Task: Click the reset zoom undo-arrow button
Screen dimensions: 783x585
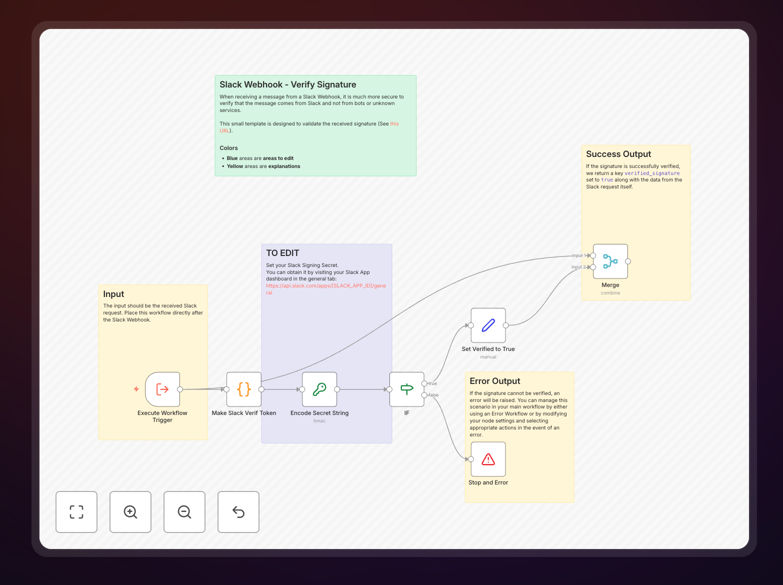Action: click(x=238, y=512)
